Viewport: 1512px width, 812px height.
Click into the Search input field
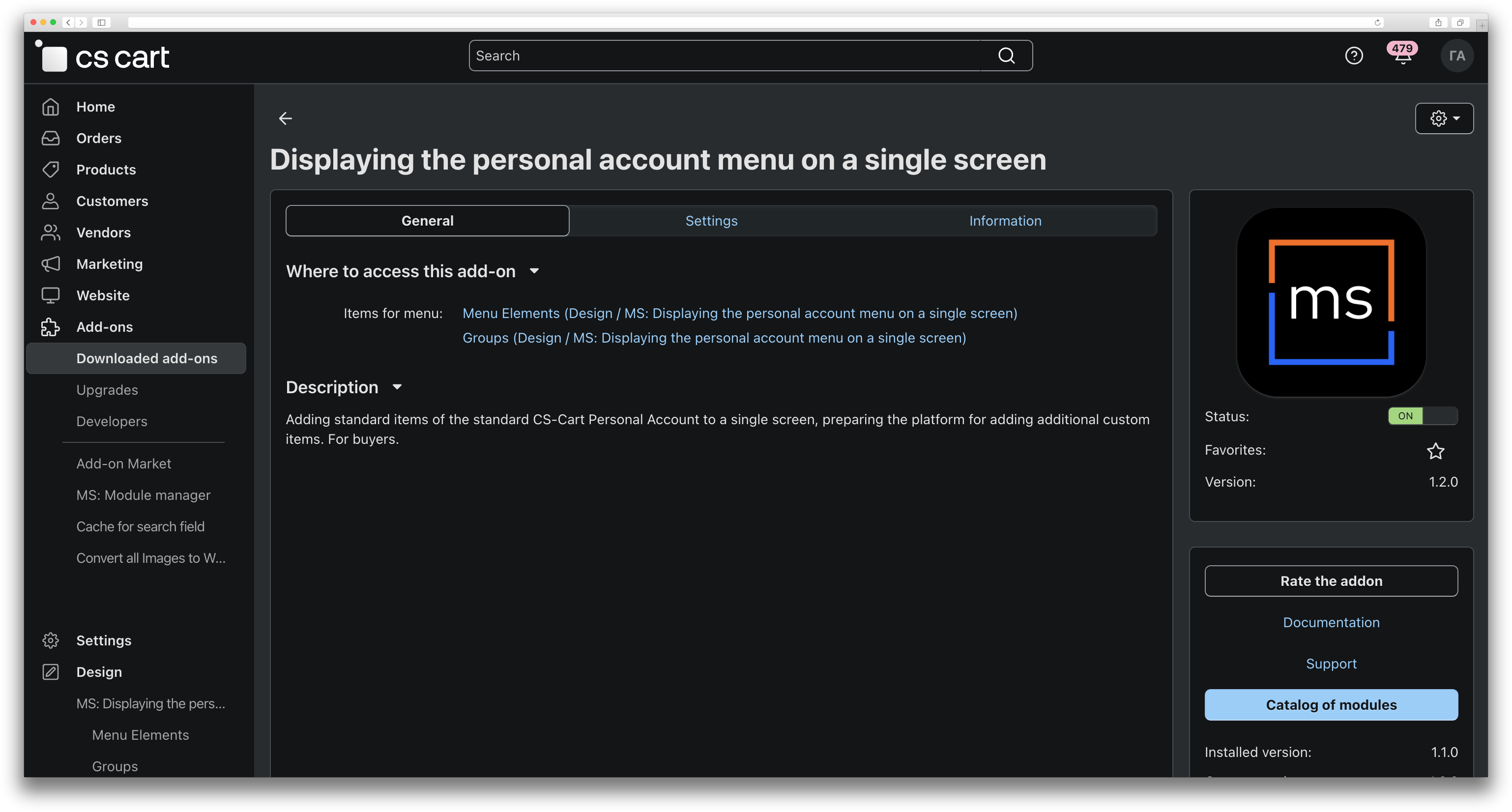coord(722,56)
